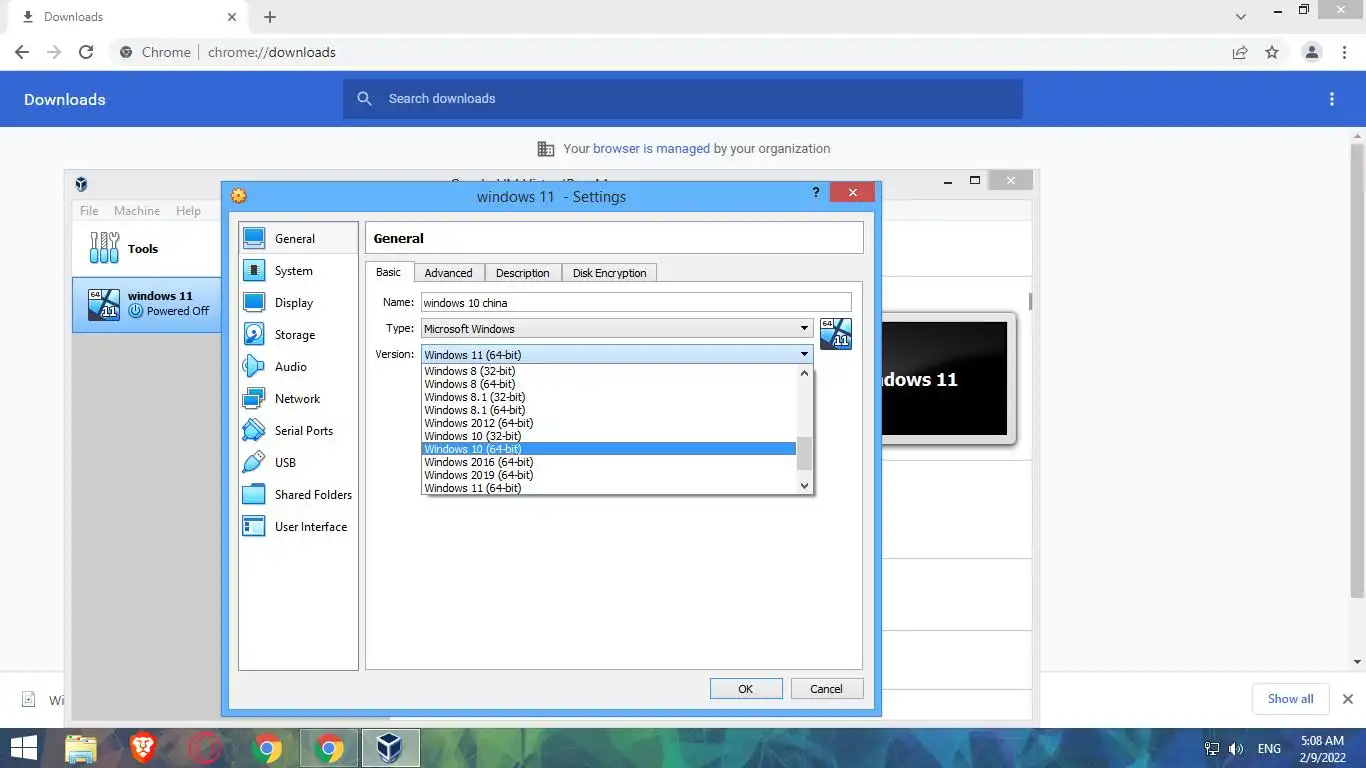Image resolution: width=1366 pixels, height=768 pixels.
Task: Select Windows 11 (64-bit) in version list
Action: coord(609,488)
